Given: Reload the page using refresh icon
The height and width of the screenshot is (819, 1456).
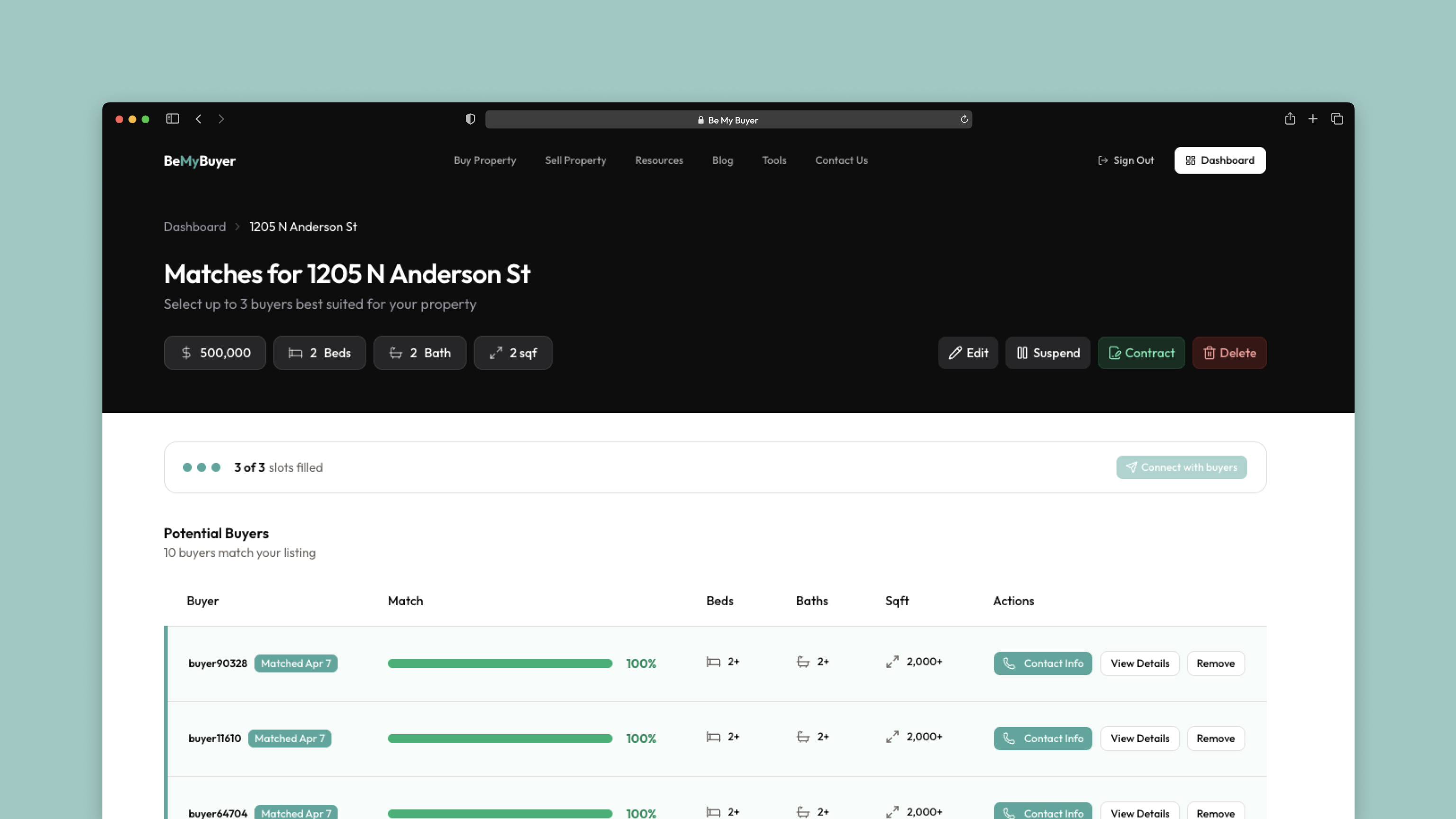Looking at the screenshot, I should pos(964,118).
